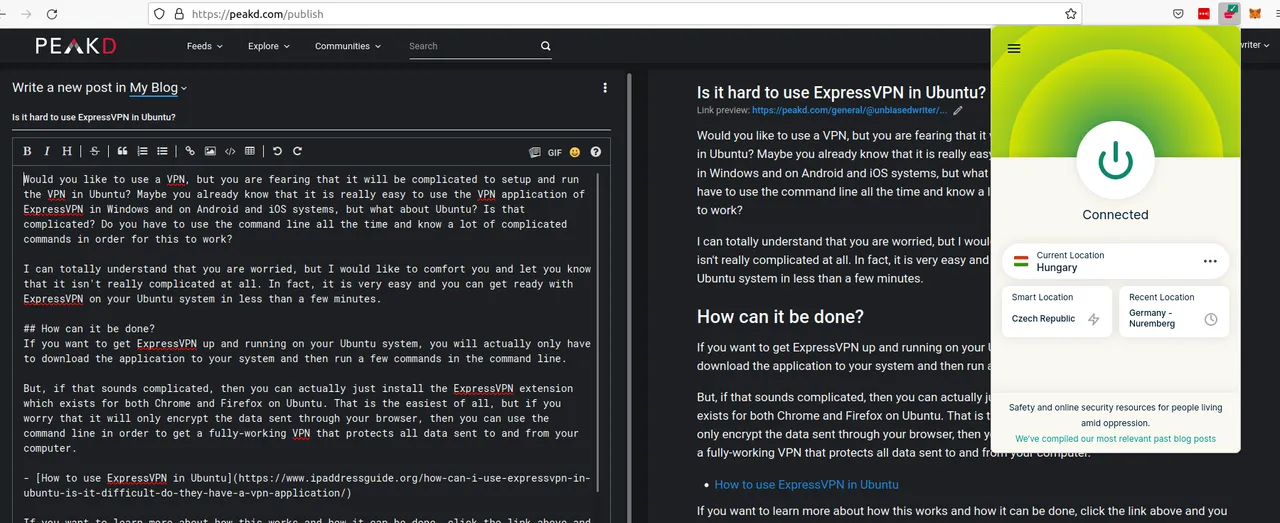1280x523 pixels.
Task: Insert a bulleted list
Action: click(162, 152)
